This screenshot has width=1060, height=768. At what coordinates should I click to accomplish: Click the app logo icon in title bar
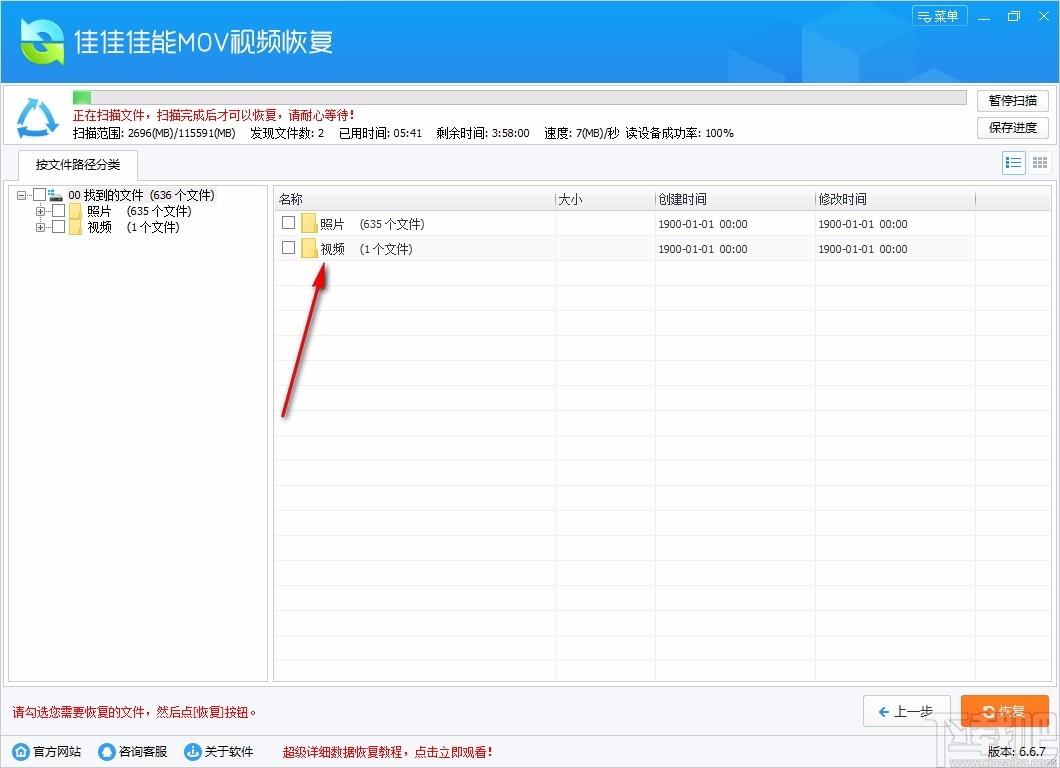tap(42, 42)
